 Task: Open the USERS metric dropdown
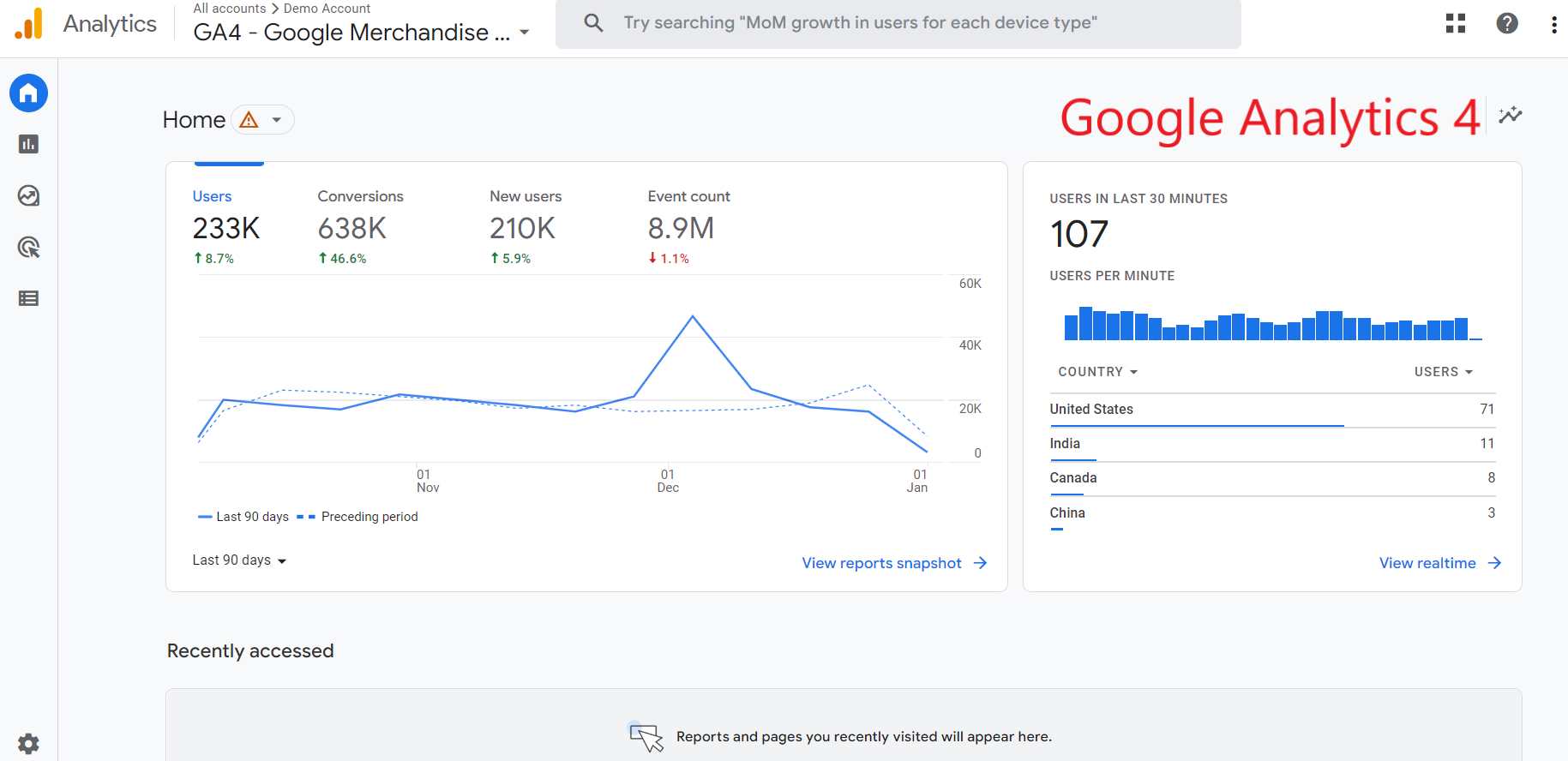click(x=1444, y=372)
